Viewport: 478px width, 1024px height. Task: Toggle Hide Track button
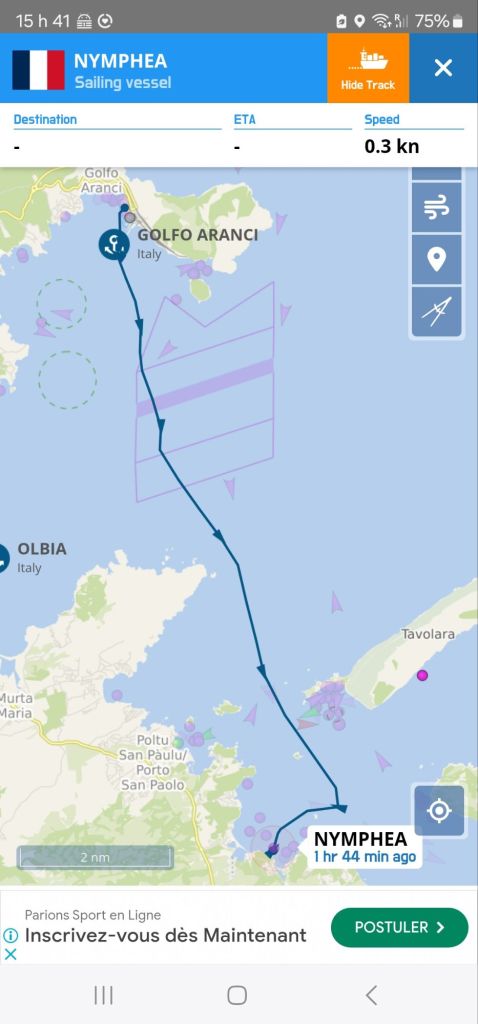click(368, 68)
